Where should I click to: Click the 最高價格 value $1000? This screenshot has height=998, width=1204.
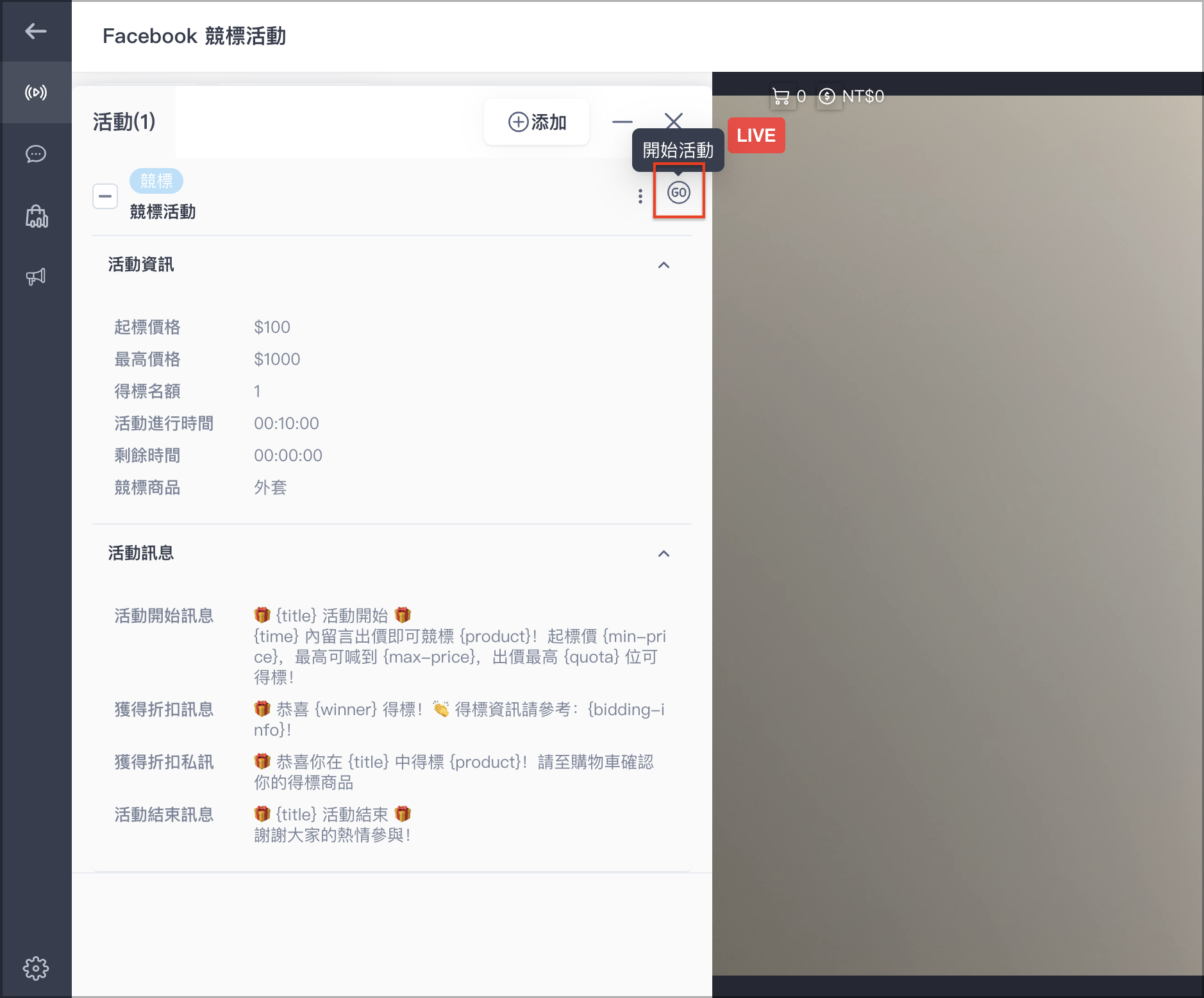point(277,359)
